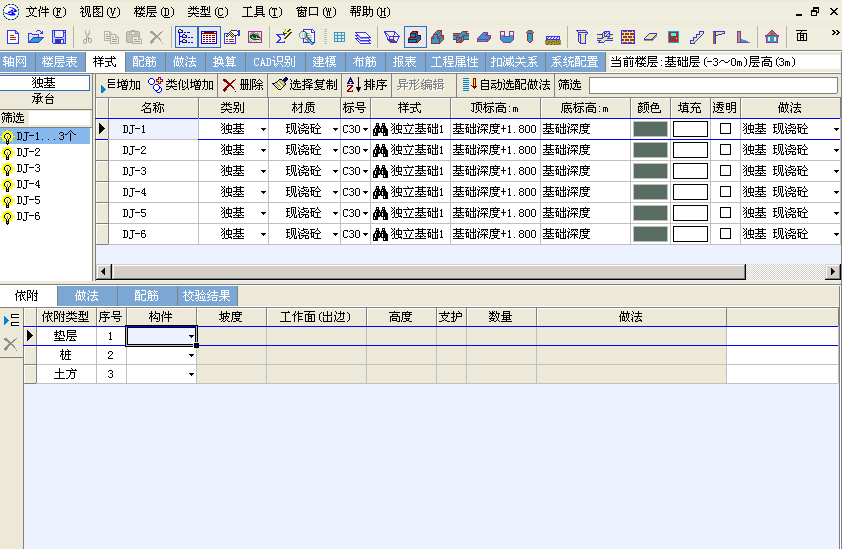The image size is (842, 549).
Task: Click the 自动选配做法 button
Action: click(506, 85)
